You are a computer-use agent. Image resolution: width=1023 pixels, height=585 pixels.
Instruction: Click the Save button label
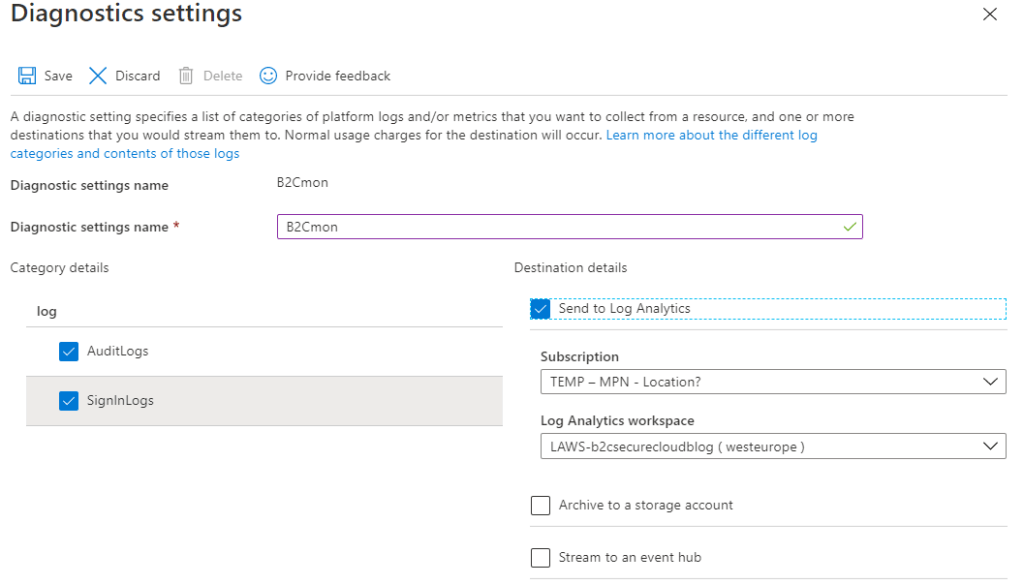[x=58, y=76]
